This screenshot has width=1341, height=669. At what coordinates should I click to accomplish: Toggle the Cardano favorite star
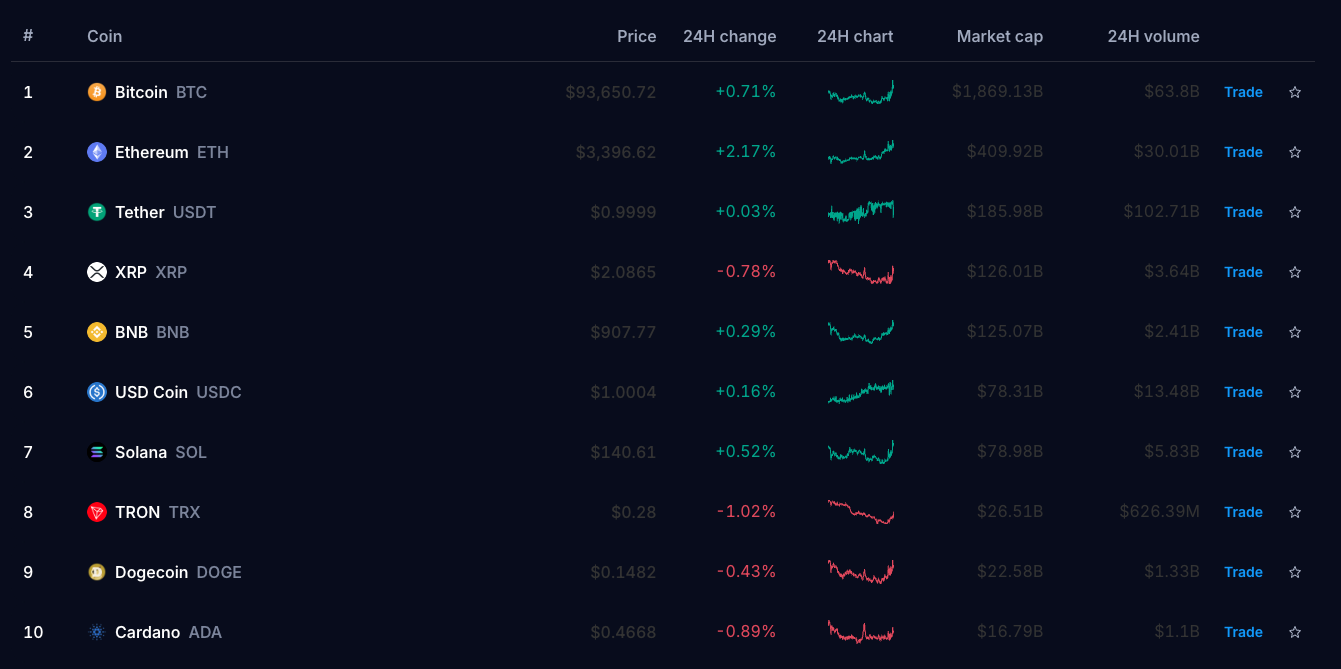pos(1295,632)
